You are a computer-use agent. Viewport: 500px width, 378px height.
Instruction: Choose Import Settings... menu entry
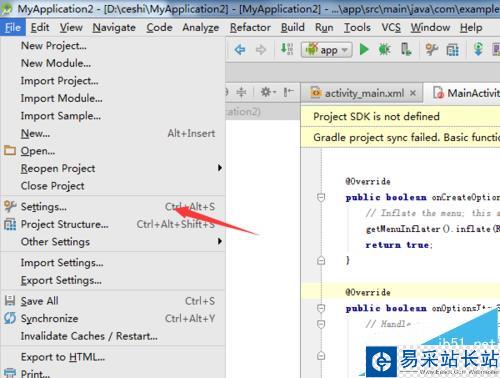pyautogui.click(x=113, y=263)
